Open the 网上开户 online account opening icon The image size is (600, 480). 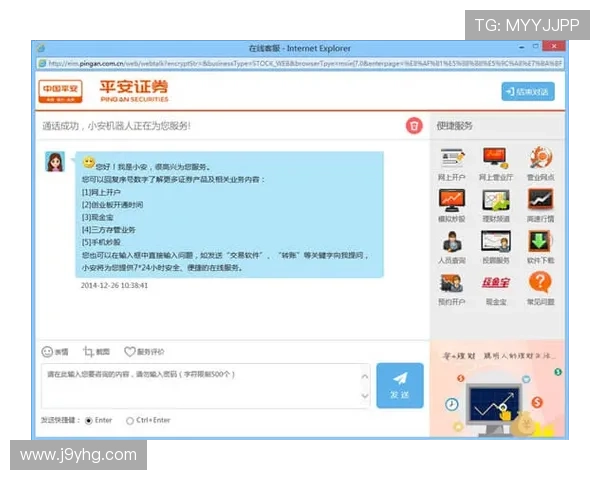point(452,158)
